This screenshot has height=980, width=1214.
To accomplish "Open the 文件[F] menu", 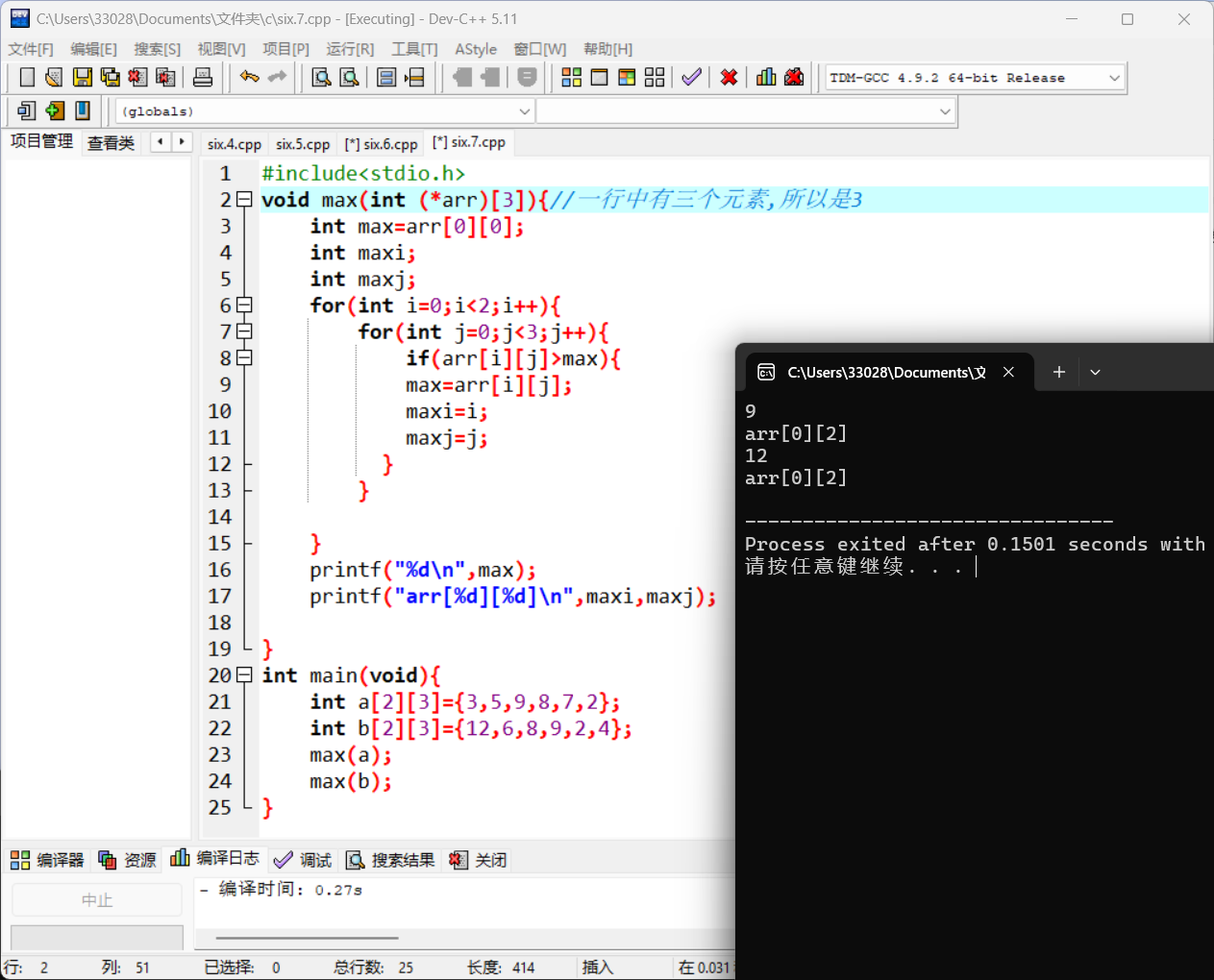I will [31, 49].
